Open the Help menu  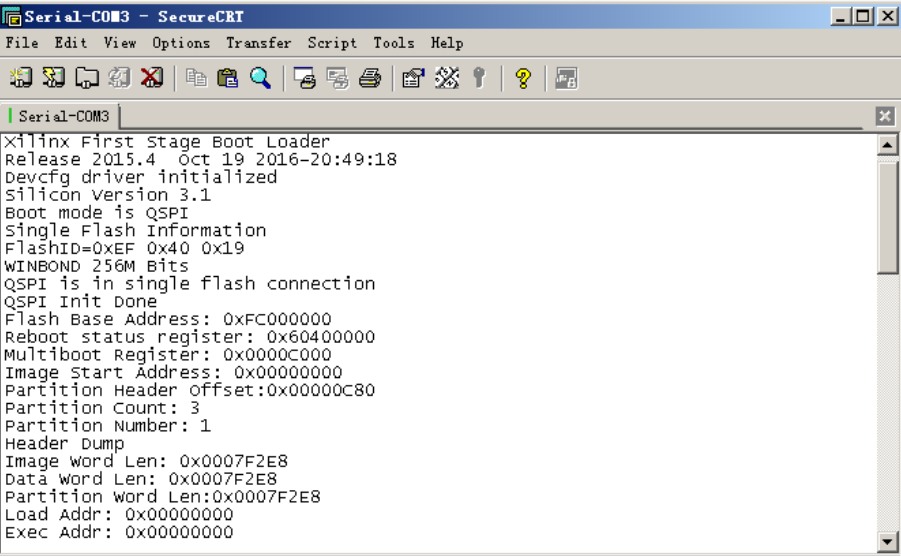(x=447, y=43)
